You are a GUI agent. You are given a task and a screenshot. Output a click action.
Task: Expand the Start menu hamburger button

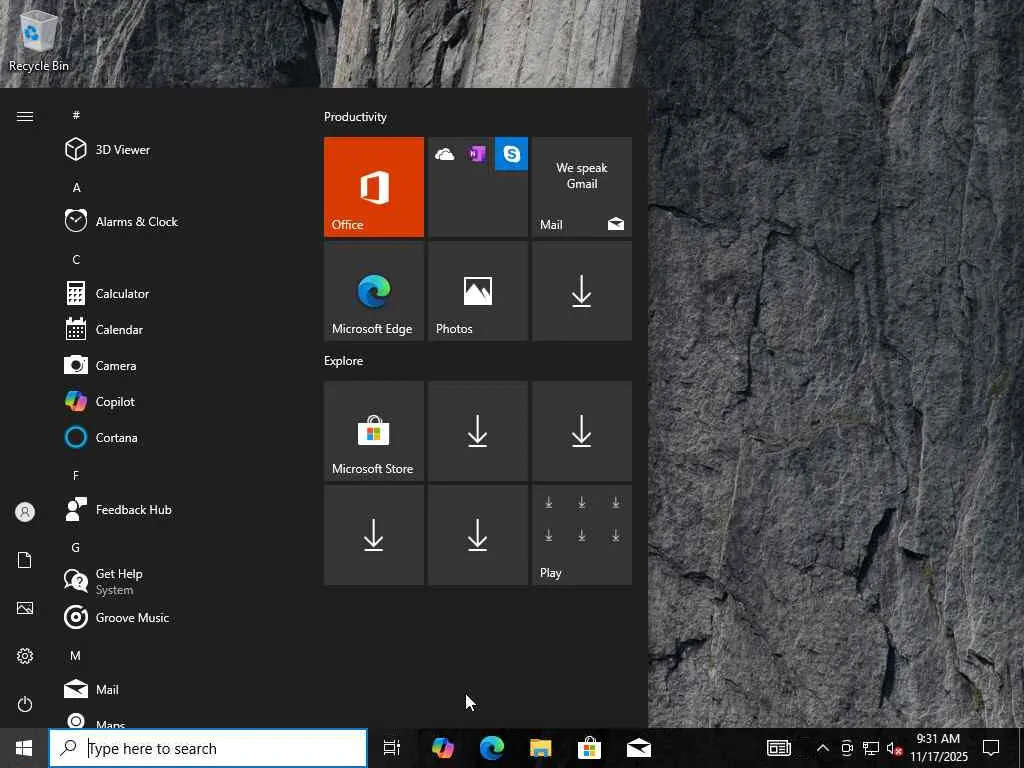click(x=25, y=116)
